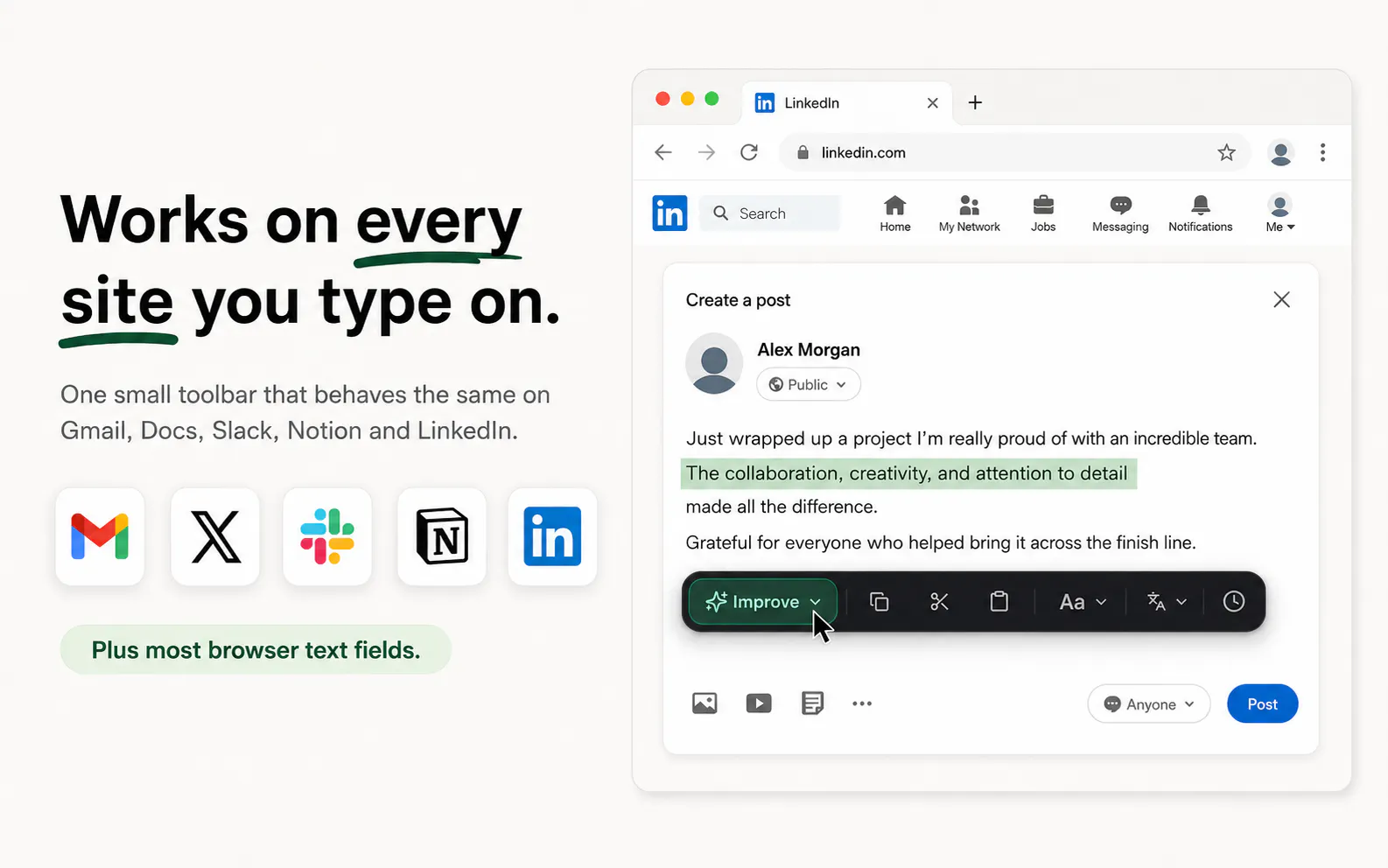View Notifications
This screenshot has width=1388, height=868.
click(x=1200, y=213)
